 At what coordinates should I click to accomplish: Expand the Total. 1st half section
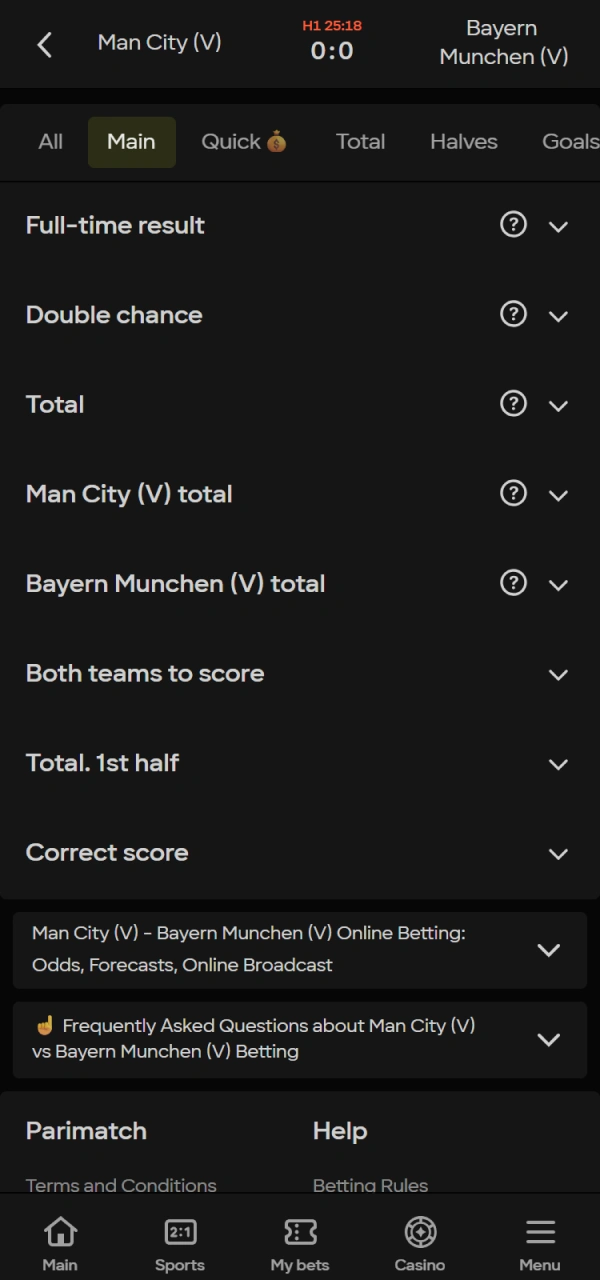coord(558,764)
